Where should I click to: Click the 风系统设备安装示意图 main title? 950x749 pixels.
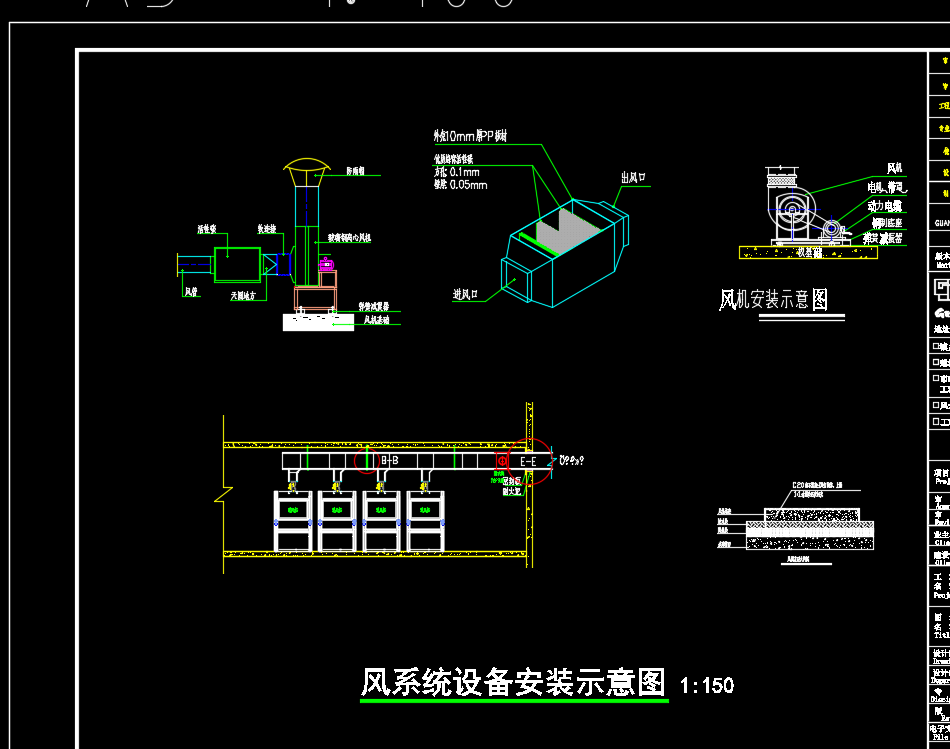click(x=512, y=683)
